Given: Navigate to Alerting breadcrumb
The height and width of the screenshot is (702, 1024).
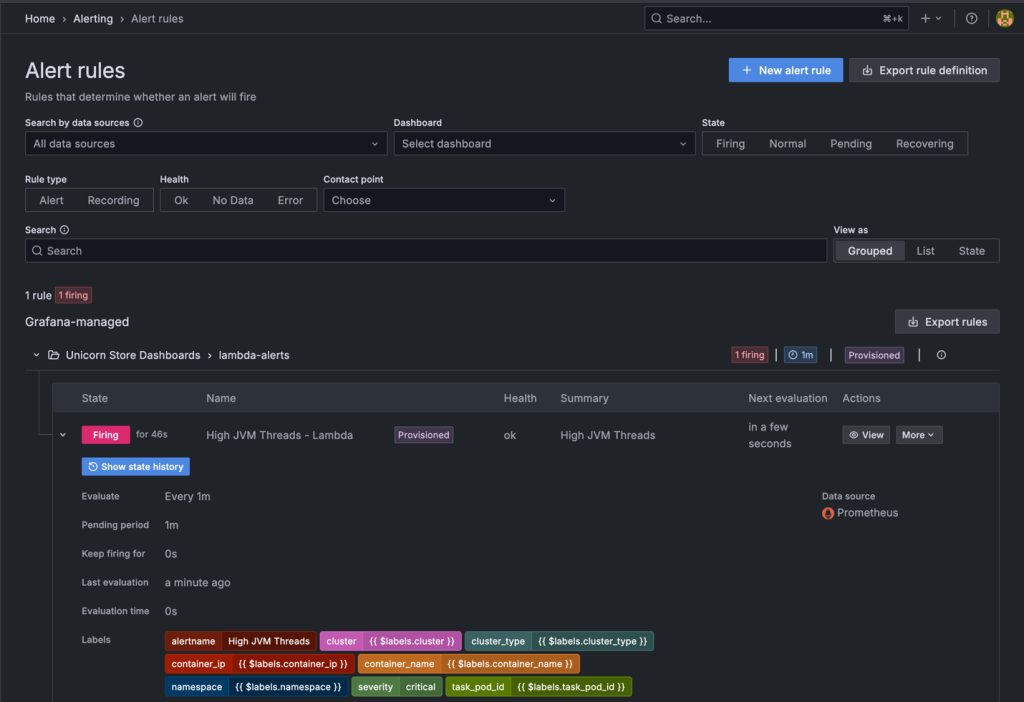Looking at the screenshot, I should click(x=93, y=18).
